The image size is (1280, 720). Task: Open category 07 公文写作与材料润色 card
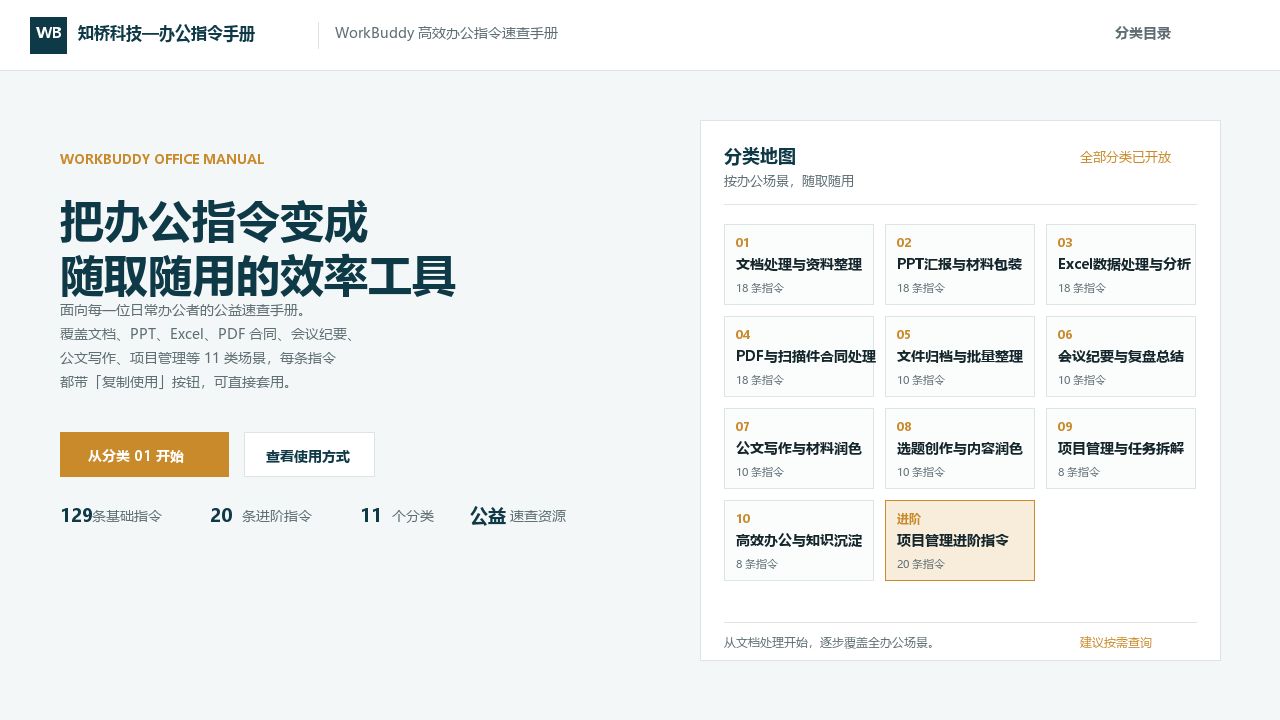coord(799,448)
